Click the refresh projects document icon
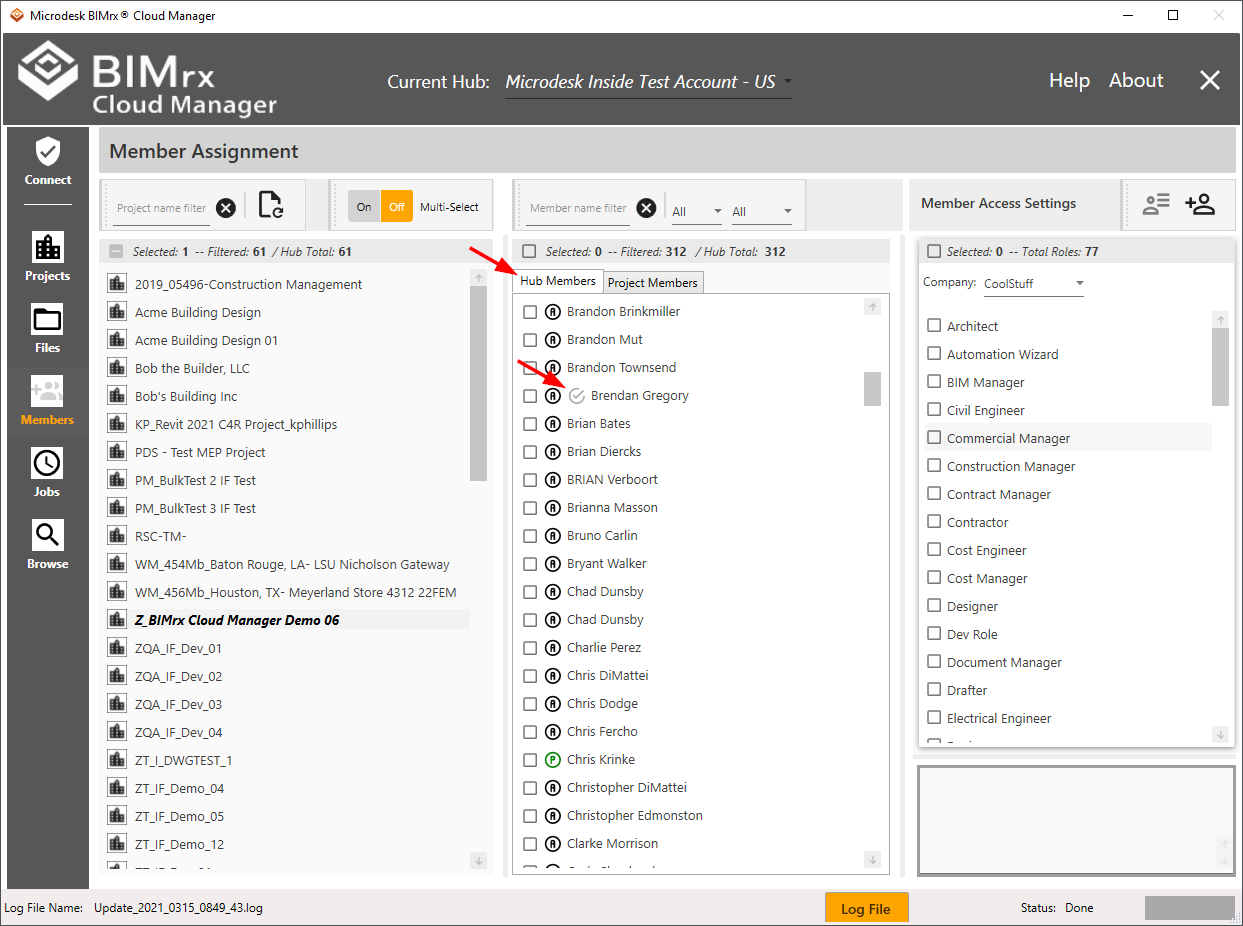 270,205
